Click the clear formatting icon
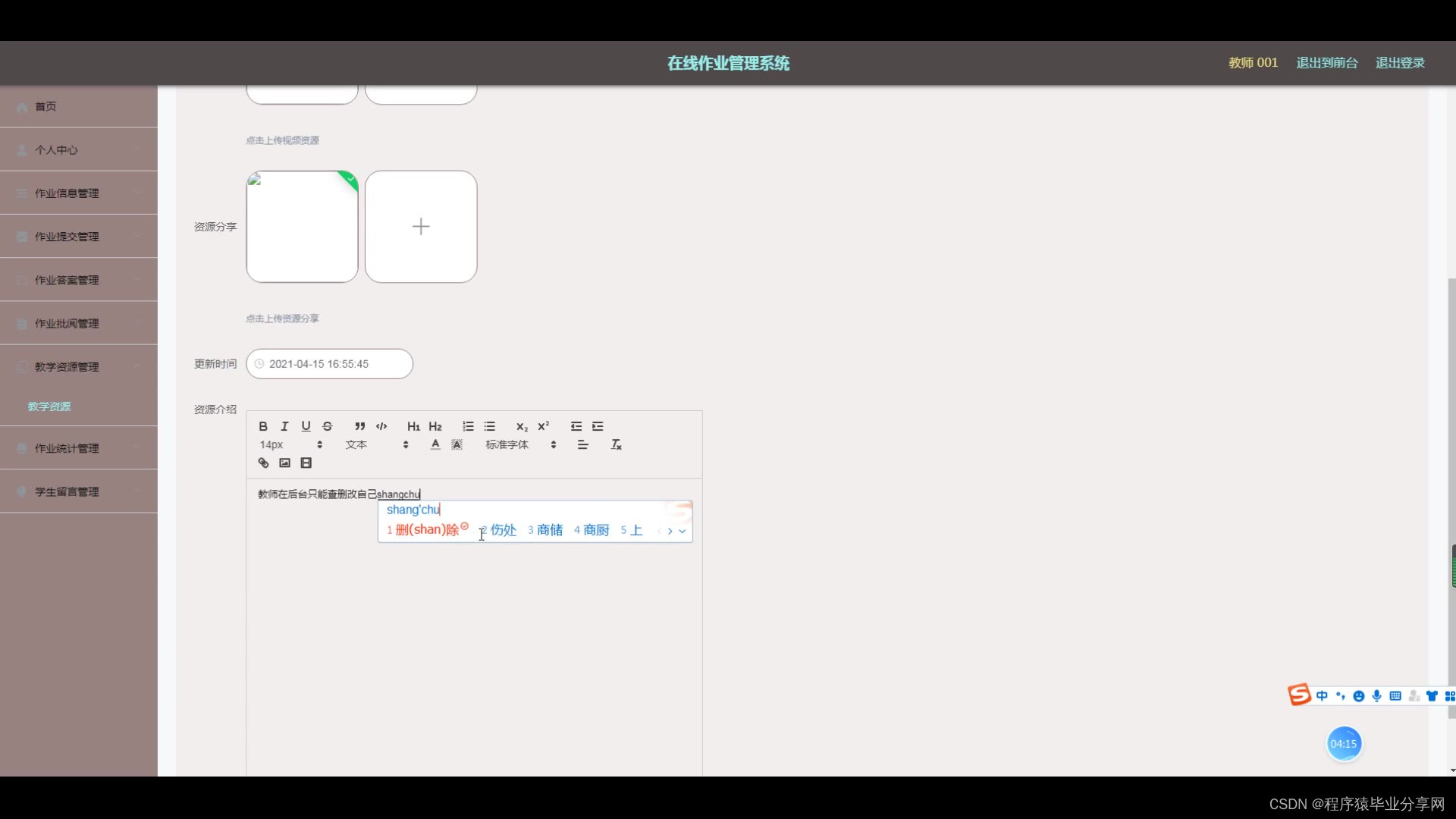This screenshot has width=1456, height=819. point(616,444)
